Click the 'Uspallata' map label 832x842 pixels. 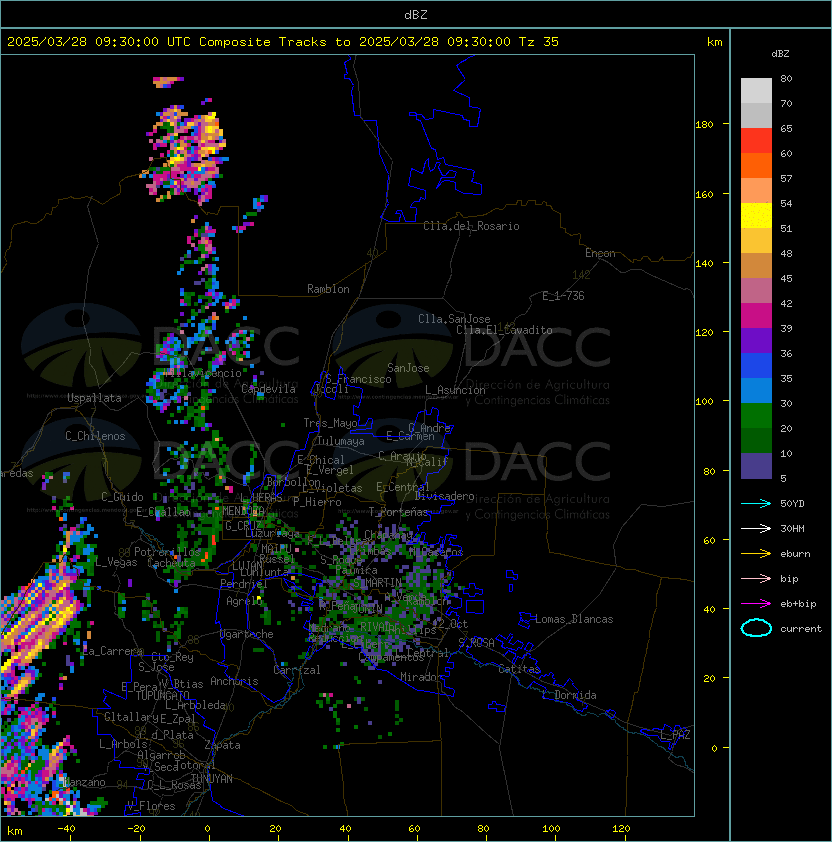pyautogui.click(x=94, y=398)
